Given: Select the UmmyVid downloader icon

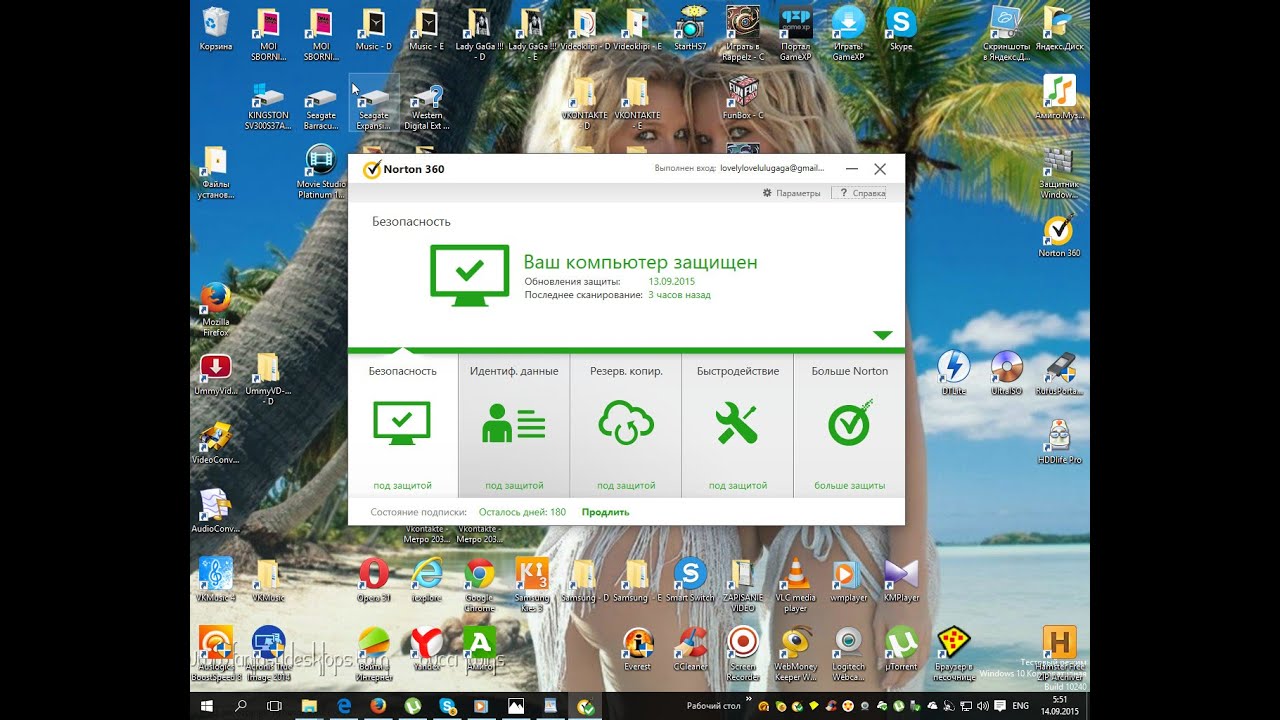Looking at the screenshot, I should pyautogui.click(x=216, y=374).
